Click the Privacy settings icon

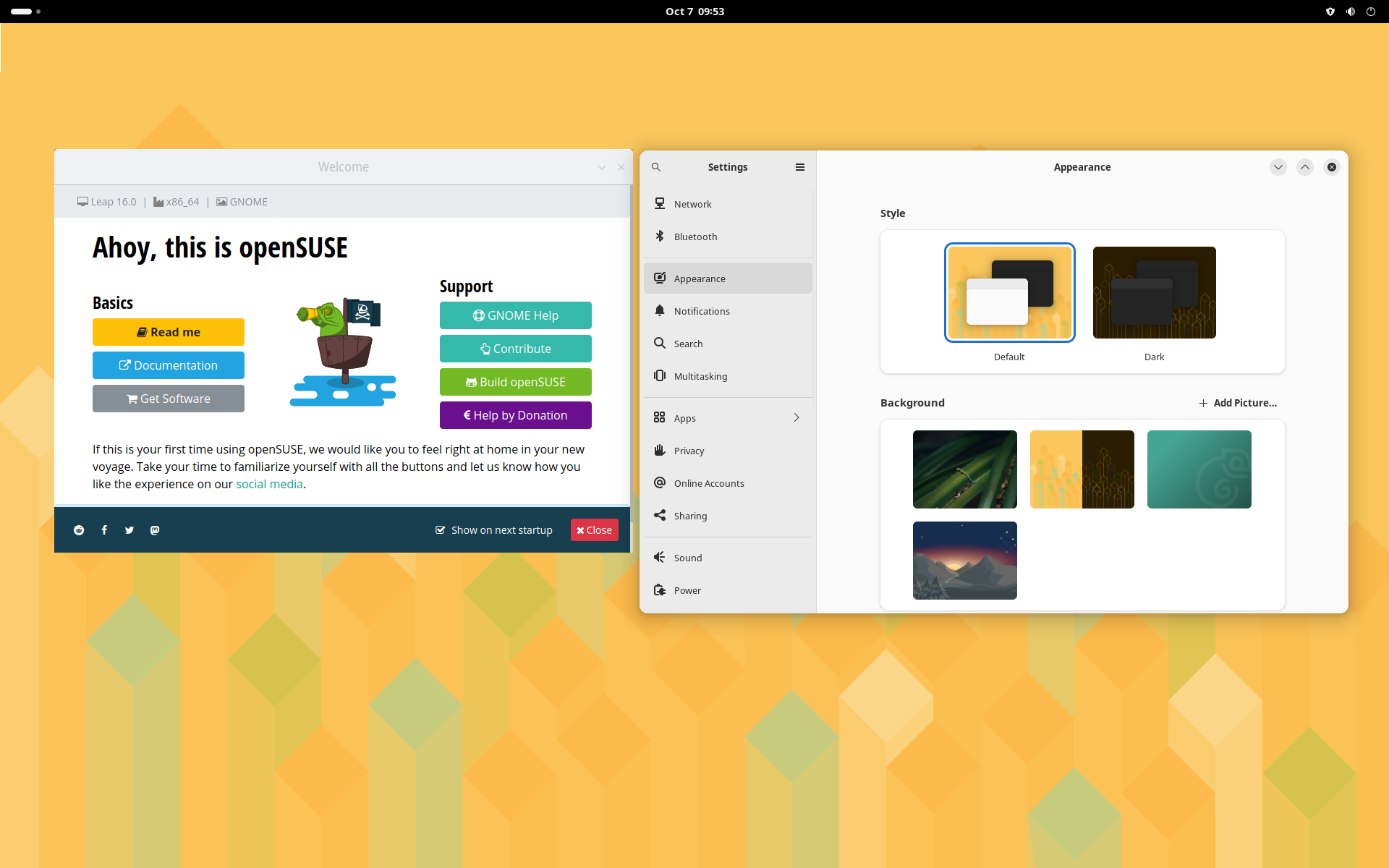pos(659,451)
